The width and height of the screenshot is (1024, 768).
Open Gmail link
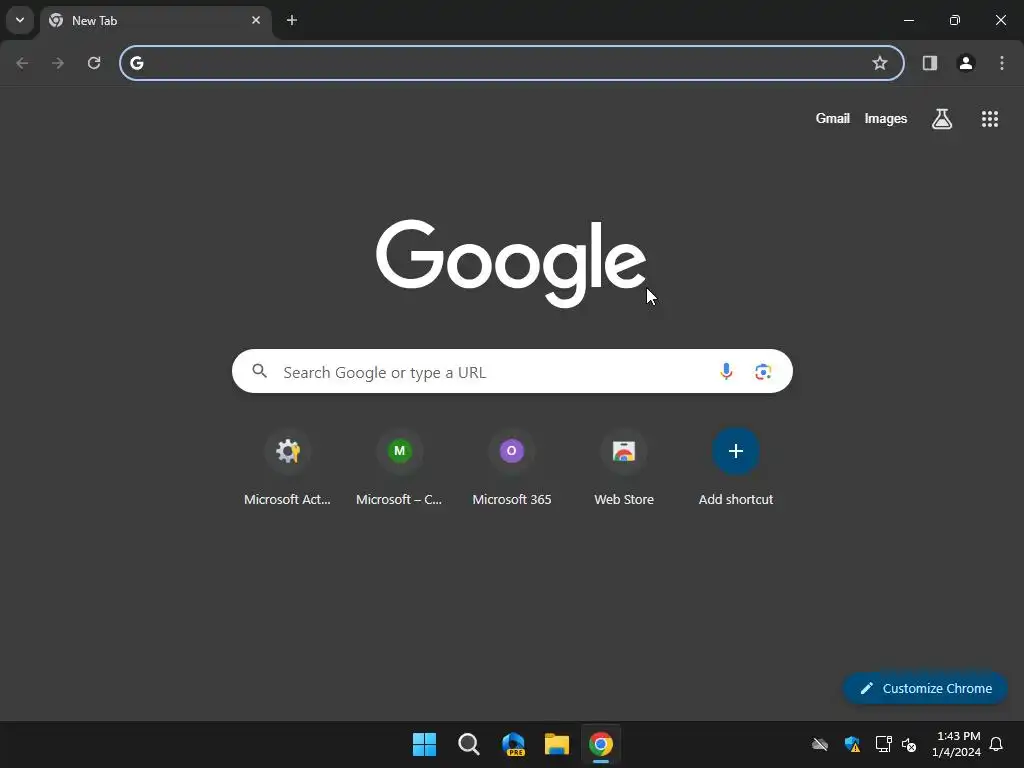832,118
